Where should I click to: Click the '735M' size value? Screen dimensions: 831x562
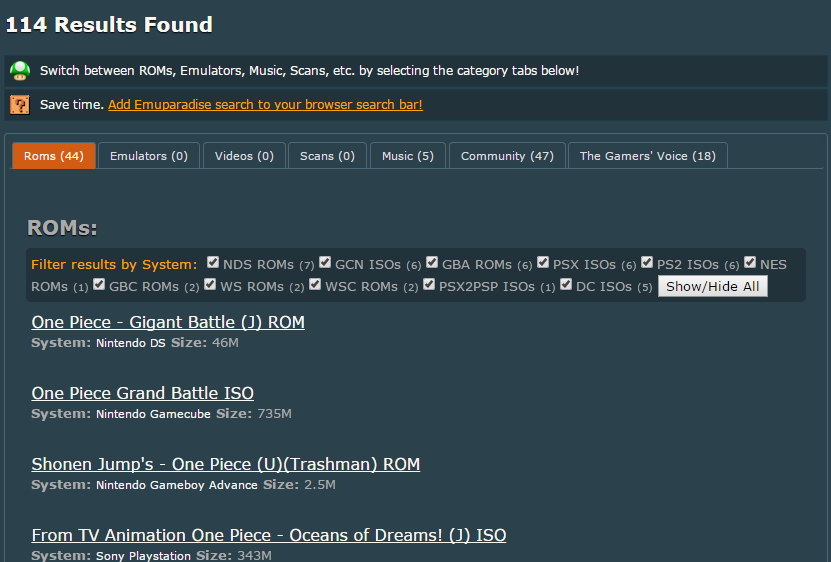pos(275,414)
